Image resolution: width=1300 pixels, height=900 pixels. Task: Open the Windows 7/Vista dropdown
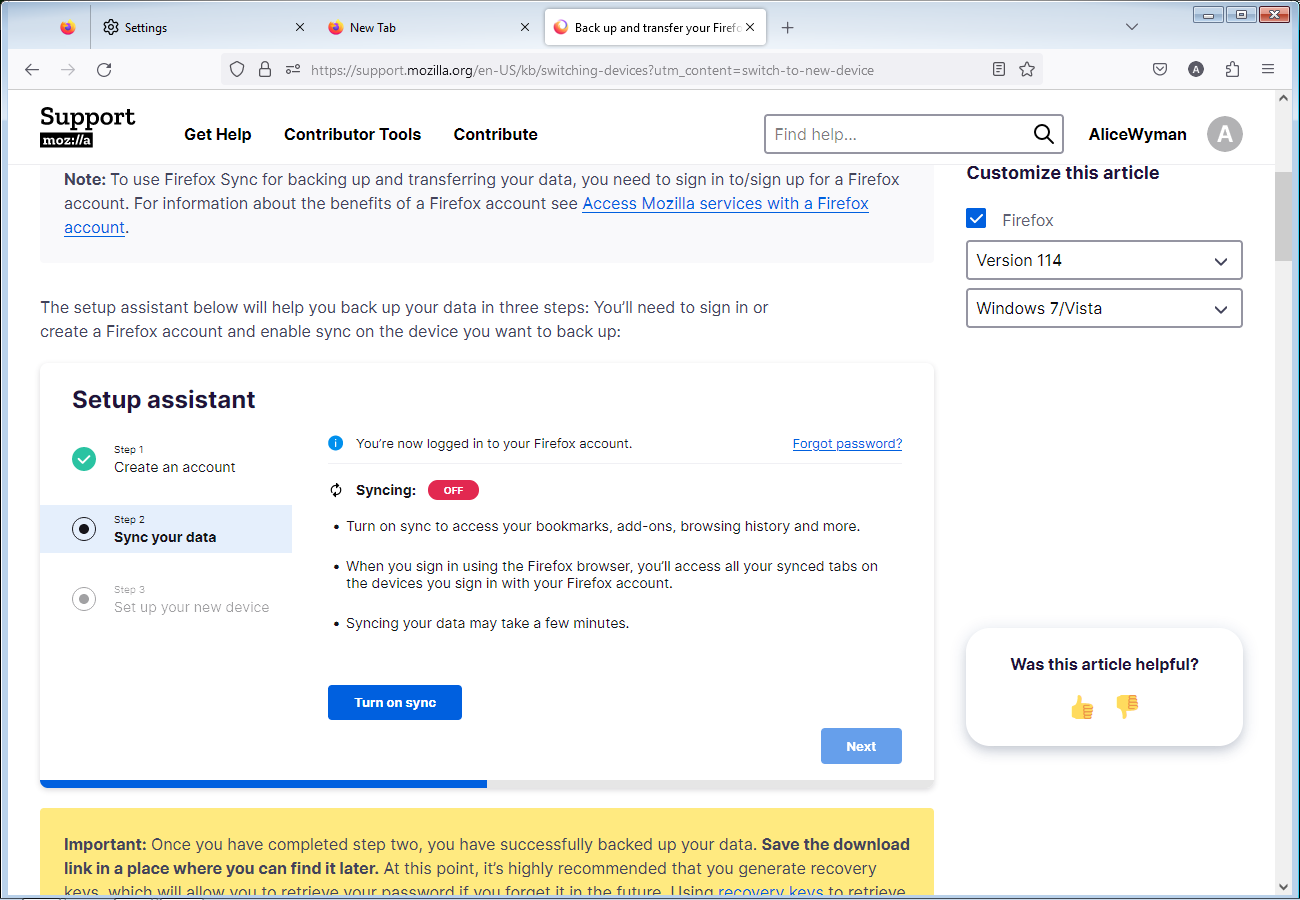[1104, 308]
